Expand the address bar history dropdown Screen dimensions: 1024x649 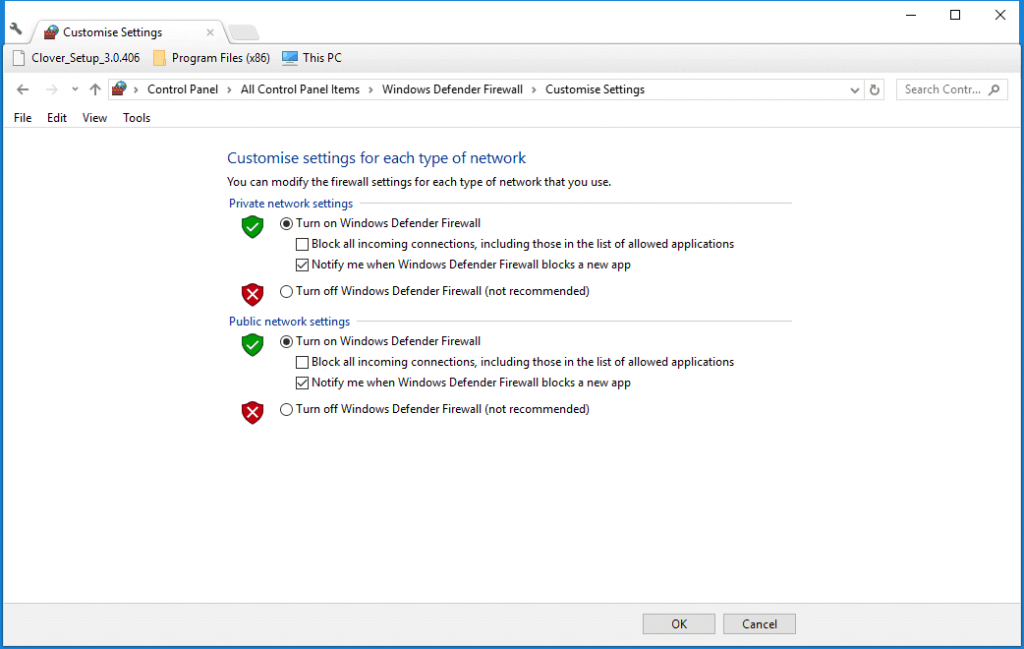coord(854,90)
